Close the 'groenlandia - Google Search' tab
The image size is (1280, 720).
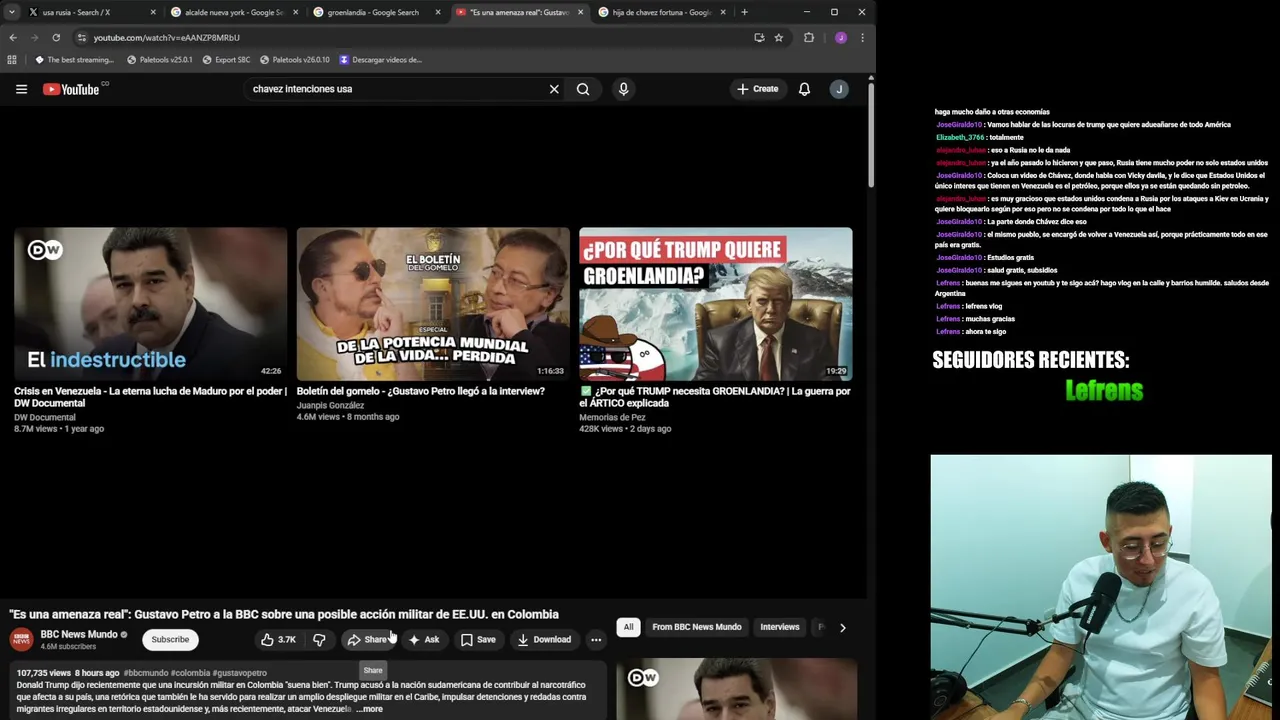pyautogui.click(x=438, y=12)
